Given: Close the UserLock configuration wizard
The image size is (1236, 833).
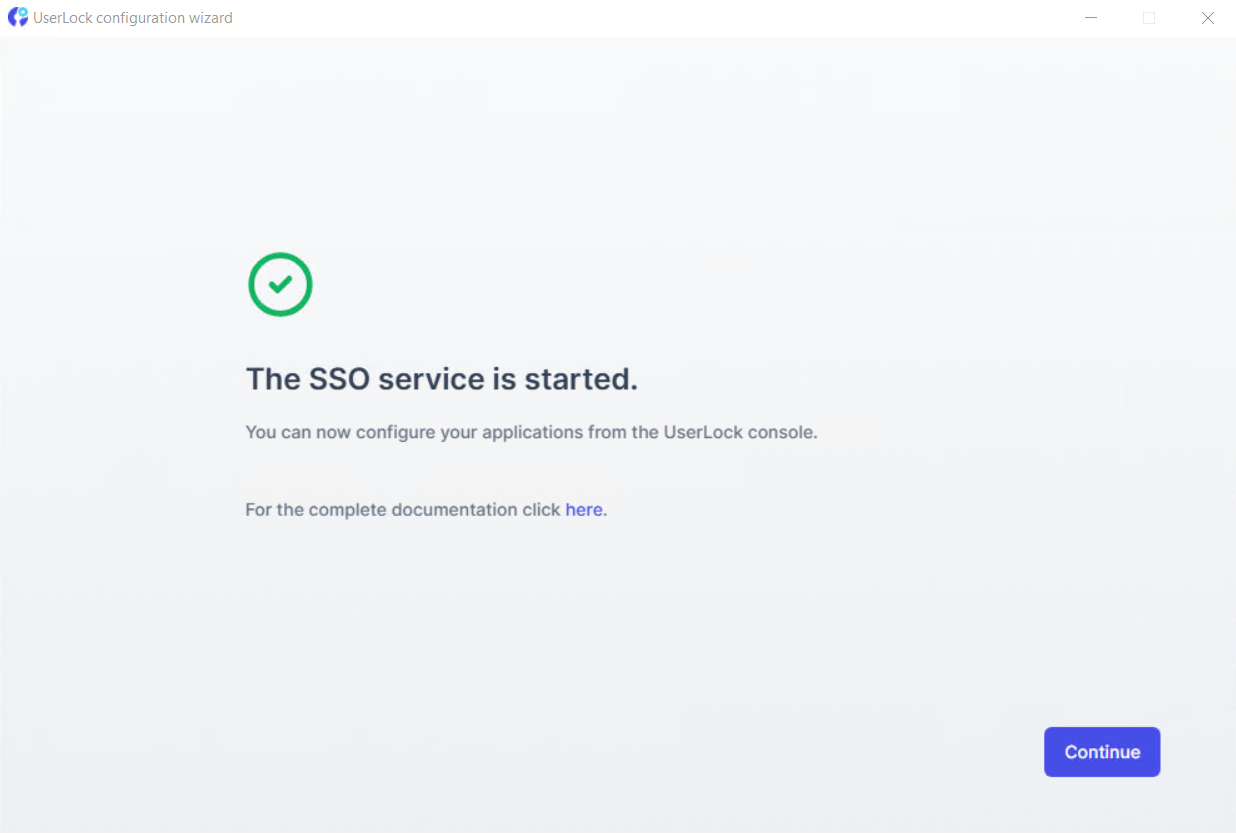Looking at the screenshot, I should [x=1207, y=18].
